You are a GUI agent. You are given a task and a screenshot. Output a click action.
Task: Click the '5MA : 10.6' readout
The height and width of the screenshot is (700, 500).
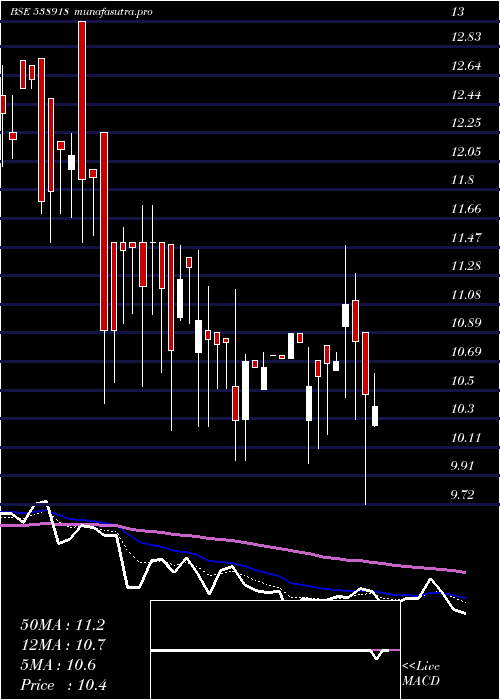click(58, 665)
